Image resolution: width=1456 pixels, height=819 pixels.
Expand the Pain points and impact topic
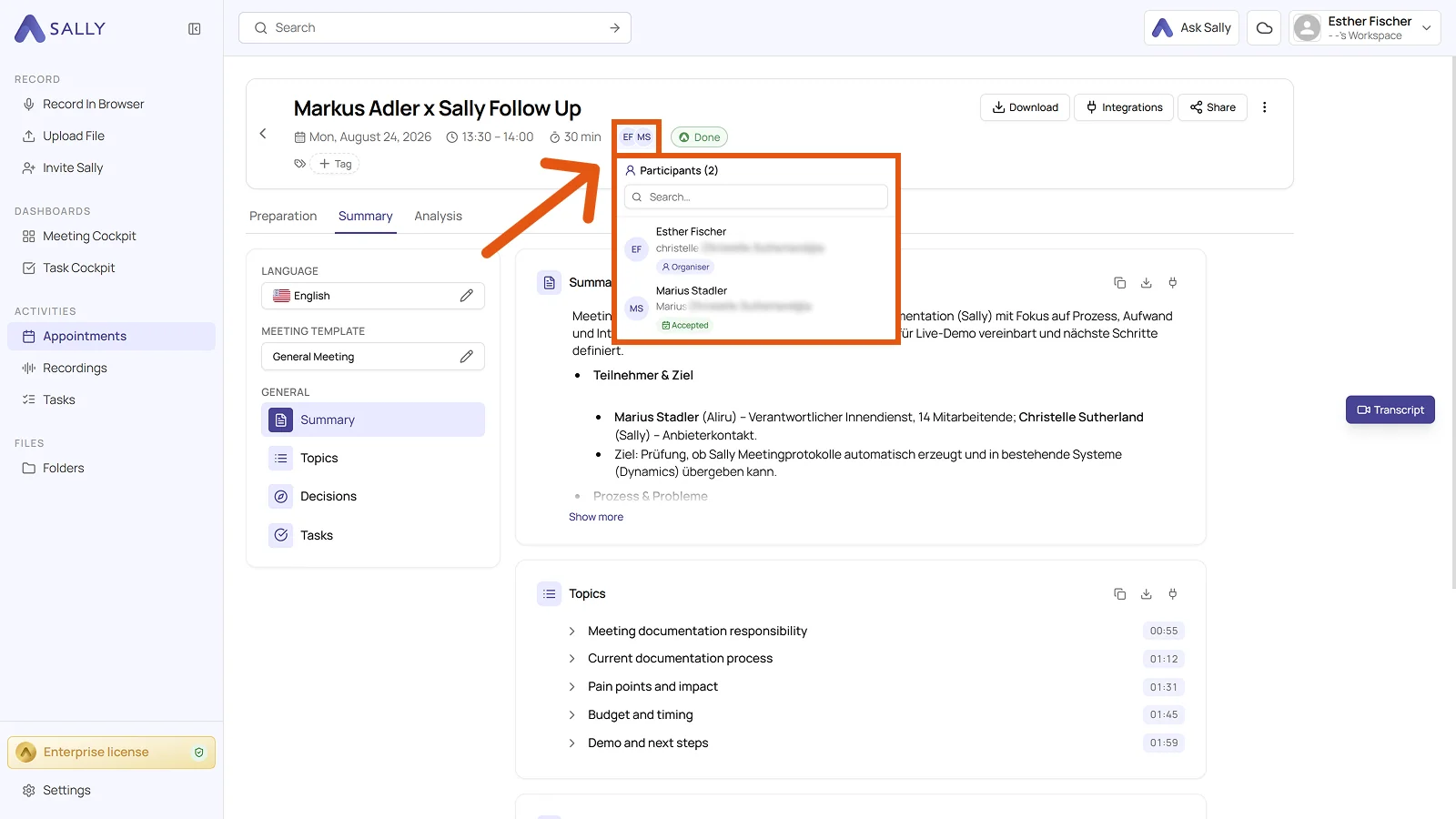point(571,687)
